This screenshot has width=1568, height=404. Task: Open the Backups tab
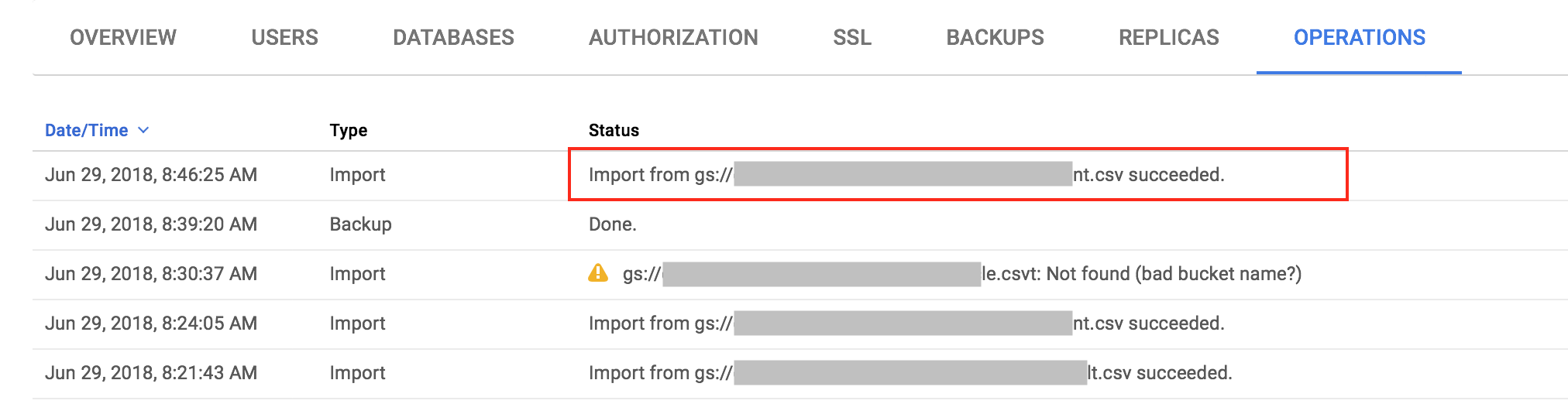[x=995, y=37]
